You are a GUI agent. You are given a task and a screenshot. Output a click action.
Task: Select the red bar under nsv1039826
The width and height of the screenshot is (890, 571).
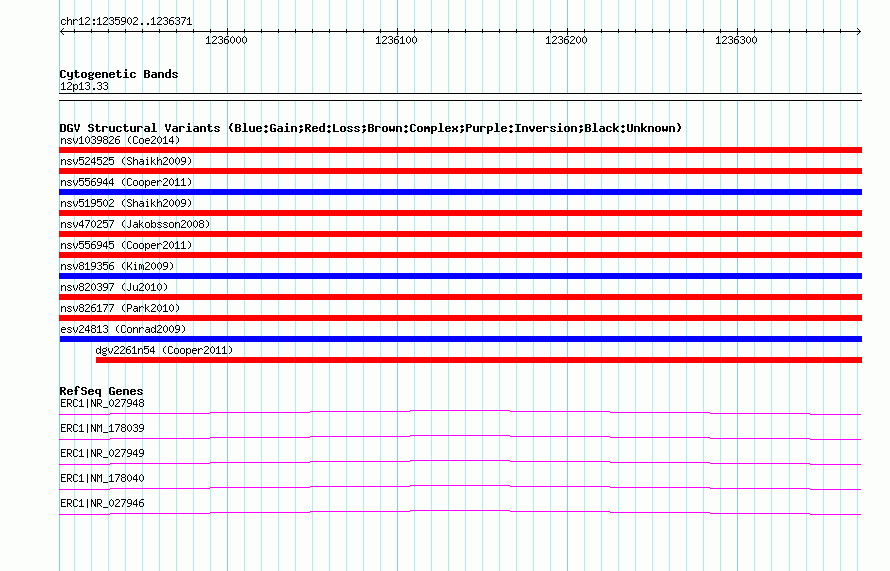[460, 150]
